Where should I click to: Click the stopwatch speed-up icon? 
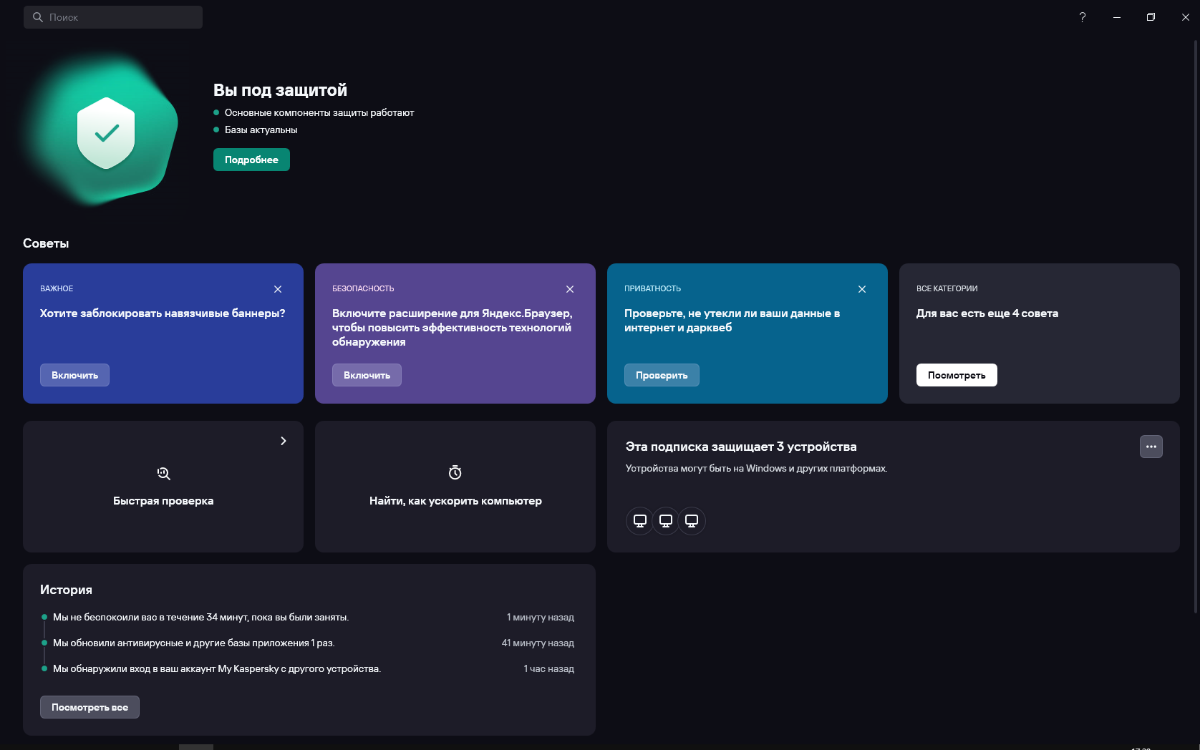click(455, 472)
